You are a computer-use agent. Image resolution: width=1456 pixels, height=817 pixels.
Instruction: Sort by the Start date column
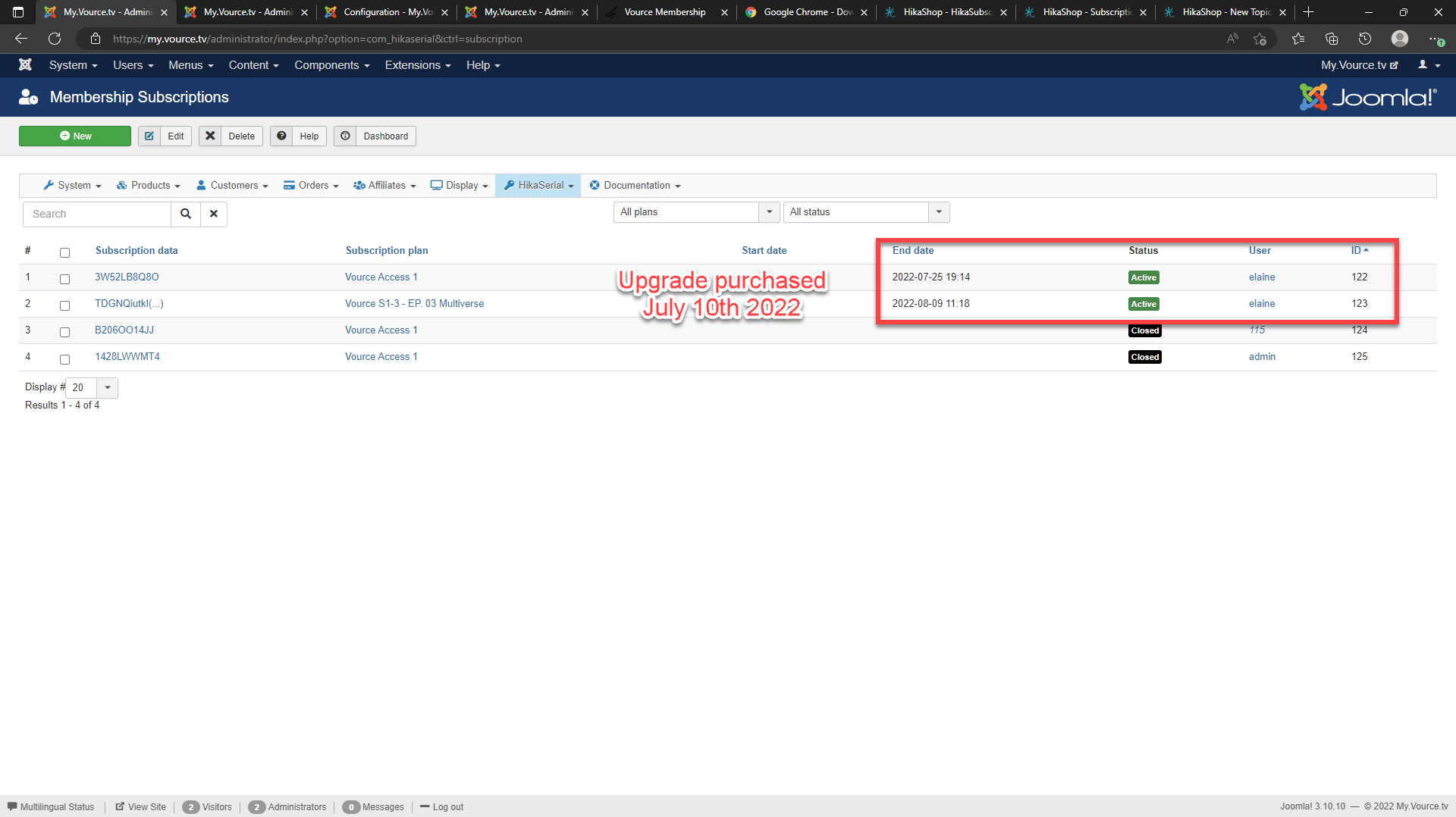764,251
